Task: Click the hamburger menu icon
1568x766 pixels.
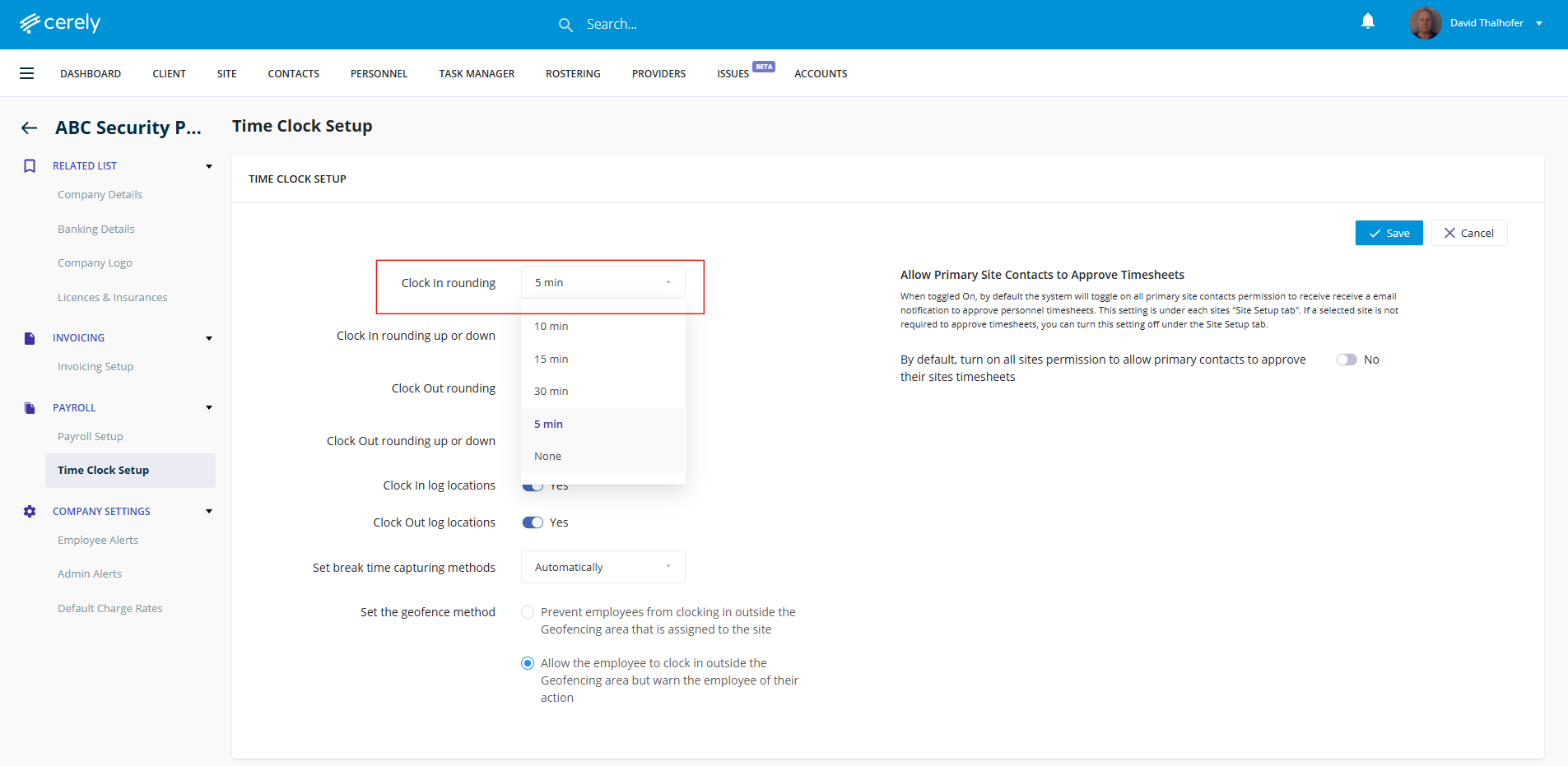Action: click(27, 73)
